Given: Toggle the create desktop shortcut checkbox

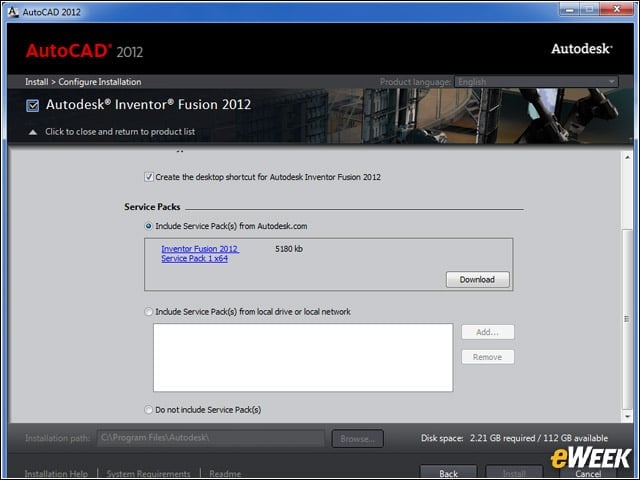Looking at the screenshot, I should coord(149,177).
